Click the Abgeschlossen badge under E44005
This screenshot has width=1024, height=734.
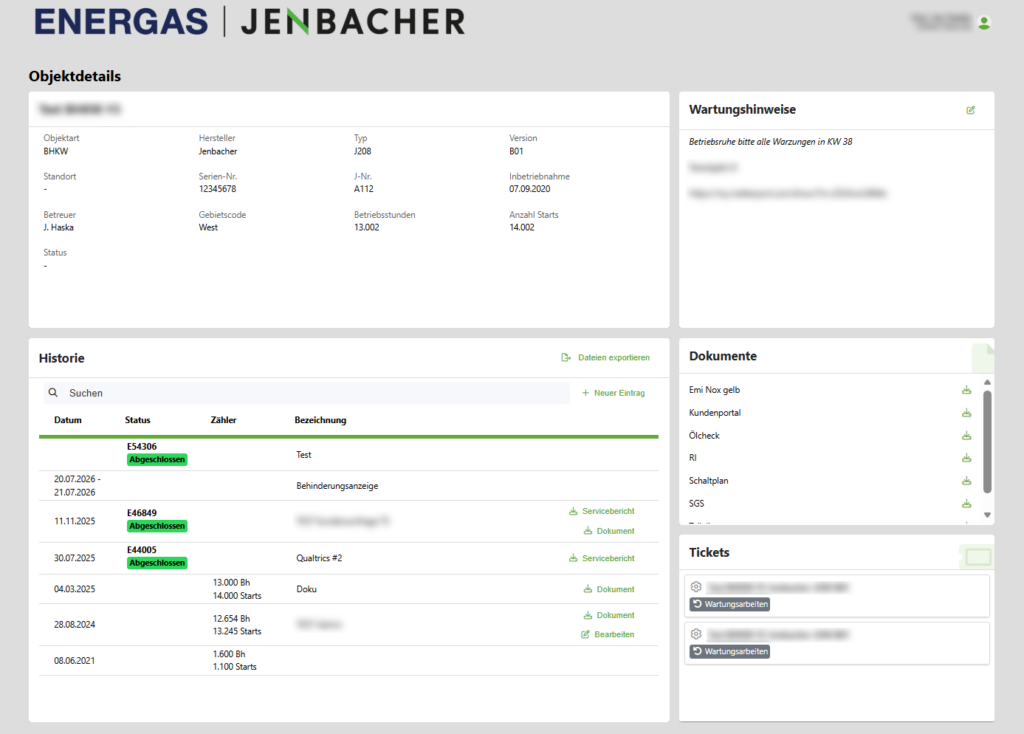pyautogui.click(x=157, y=563)
